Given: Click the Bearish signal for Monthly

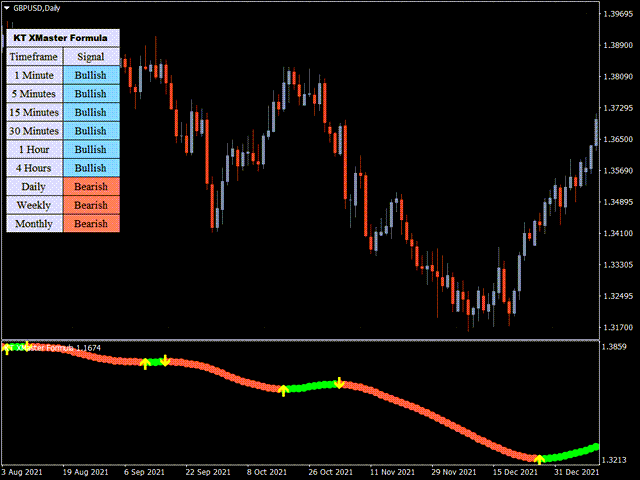Looking at the screenshot, I should coord(91,224).
